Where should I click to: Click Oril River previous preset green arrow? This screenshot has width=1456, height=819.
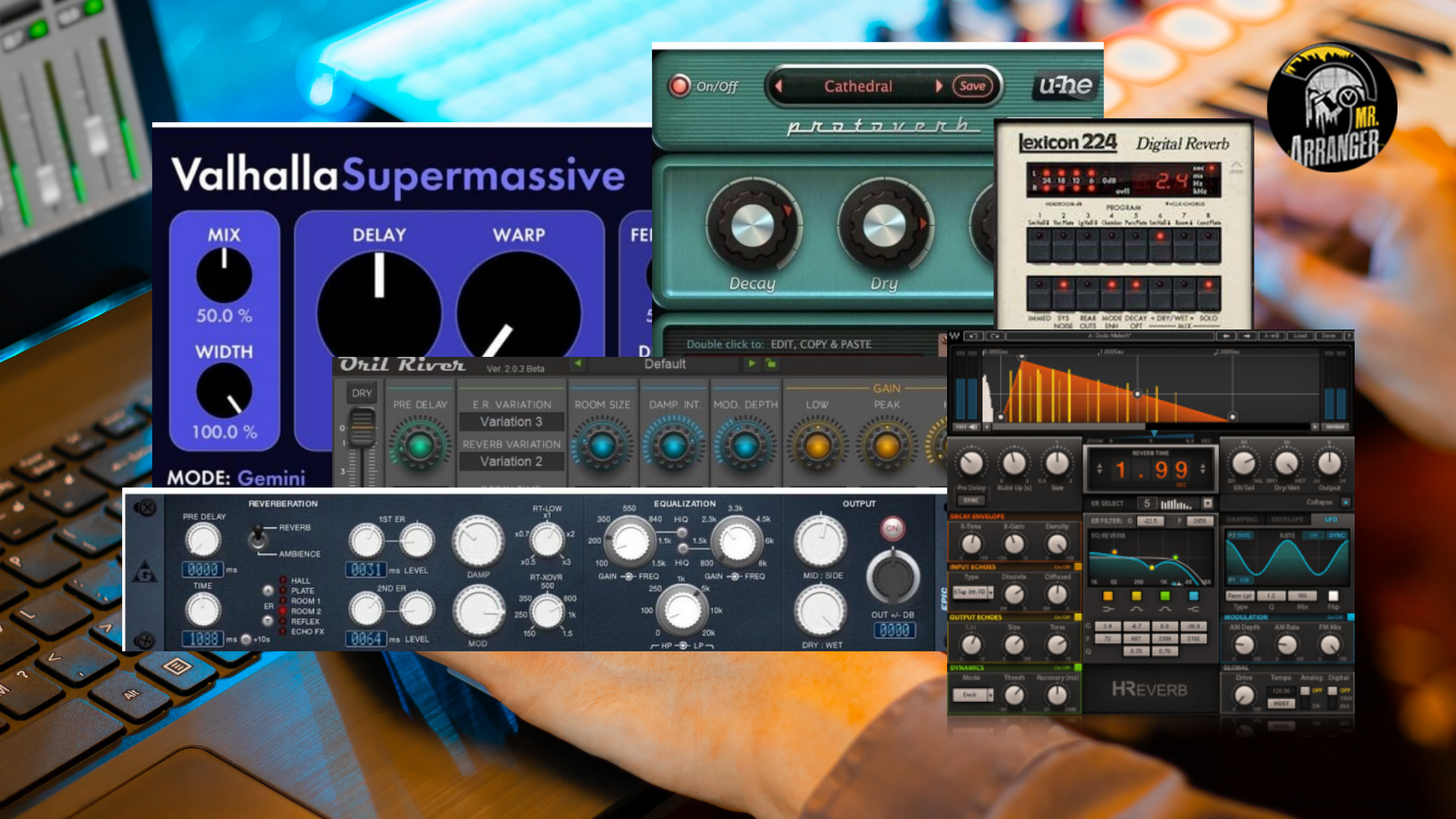pos(578,364)
